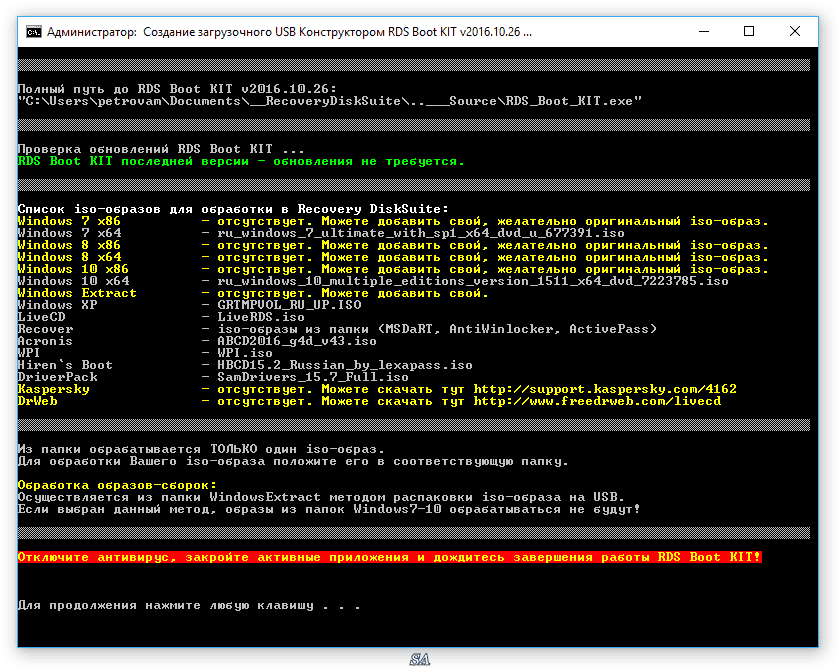840x670 pixels.
Task: Select the 'Windows Extract' row label
Action: (77, 293)
